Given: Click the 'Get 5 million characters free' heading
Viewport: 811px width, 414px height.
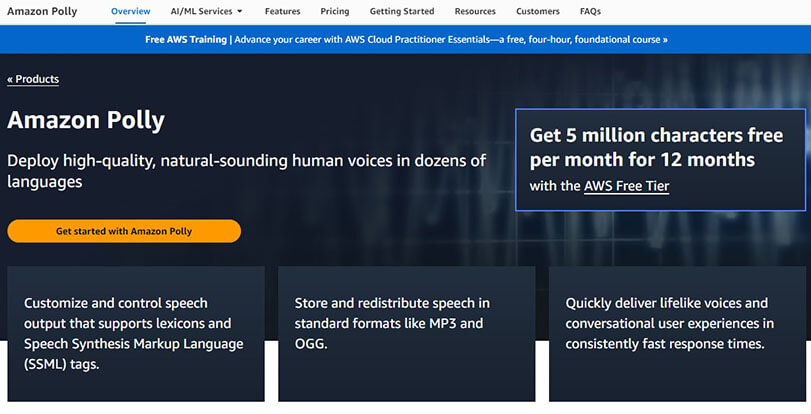Looking at the screenshot, I should point(656,147).
